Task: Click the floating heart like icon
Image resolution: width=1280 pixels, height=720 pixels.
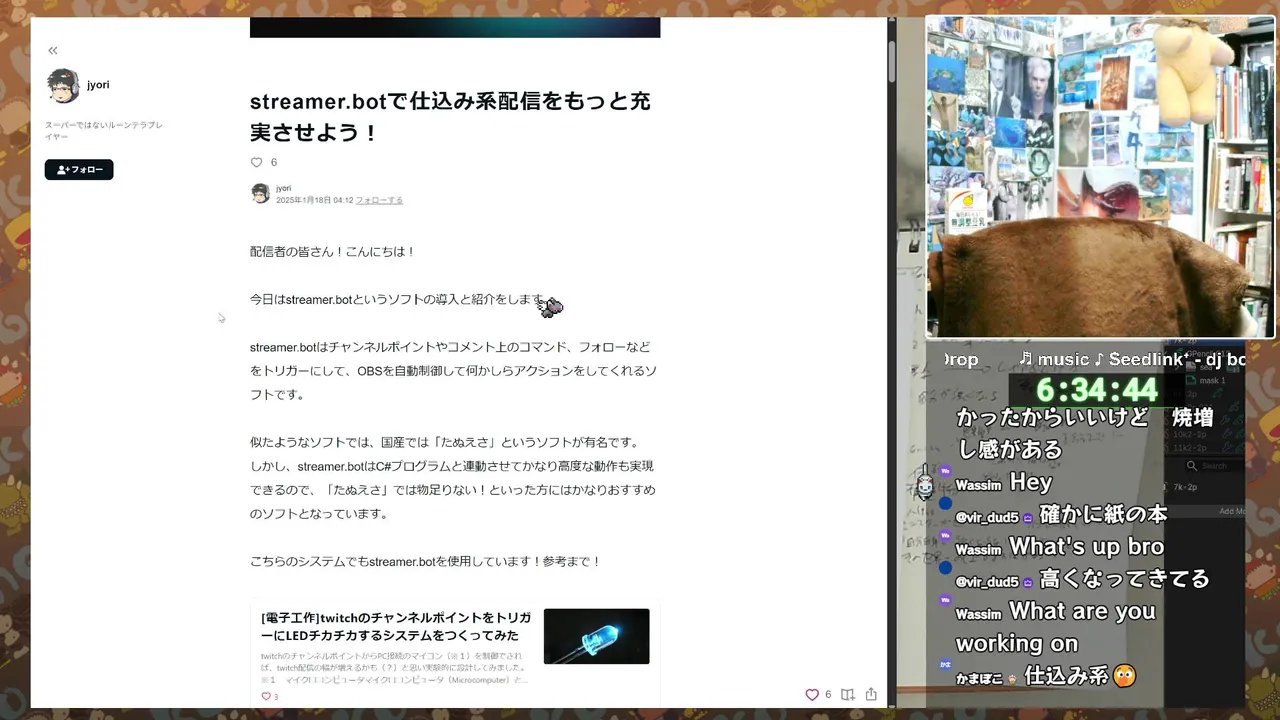Action: pos(812,694)
